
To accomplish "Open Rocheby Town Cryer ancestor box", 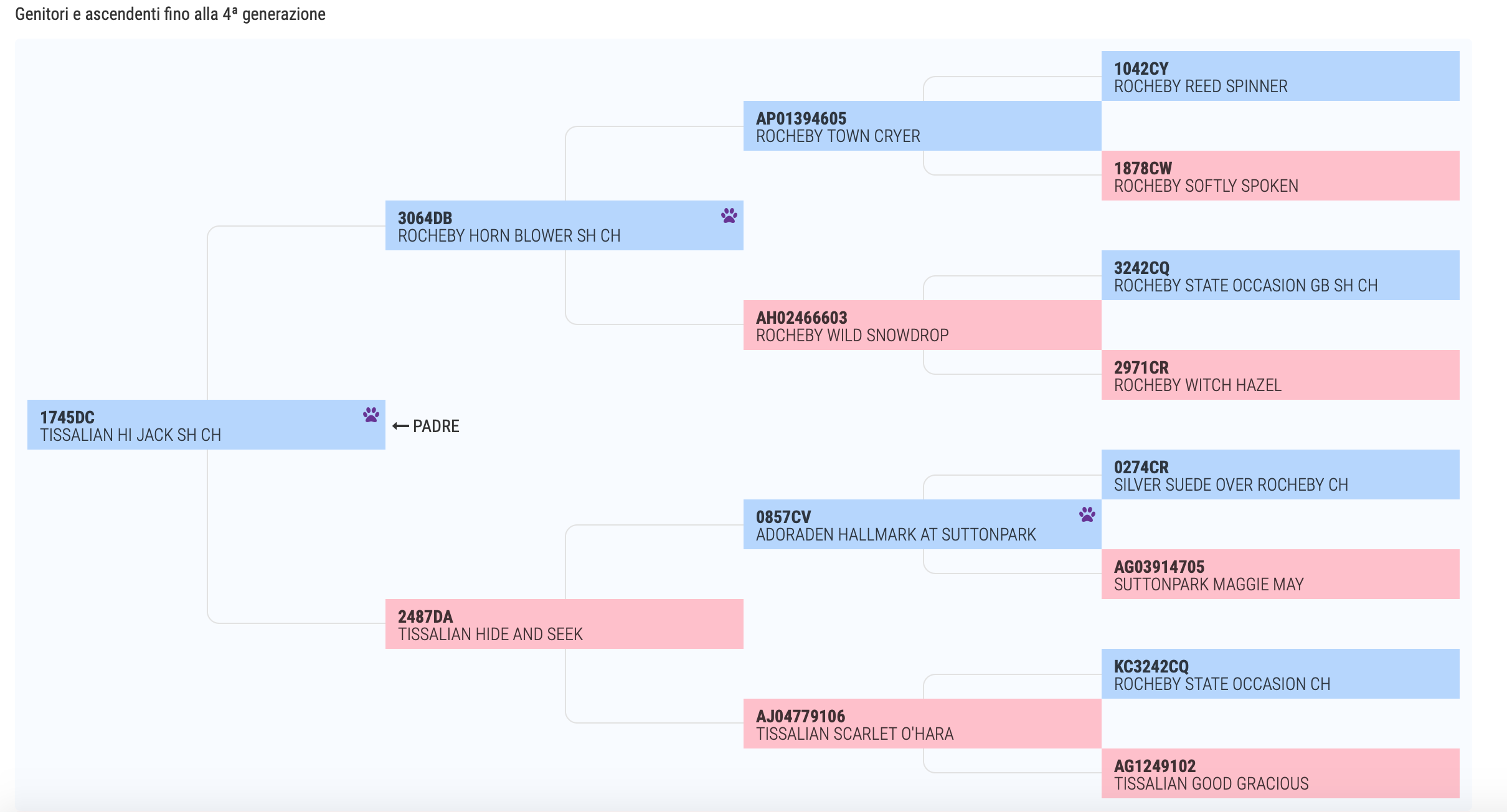I will [922, 126].
